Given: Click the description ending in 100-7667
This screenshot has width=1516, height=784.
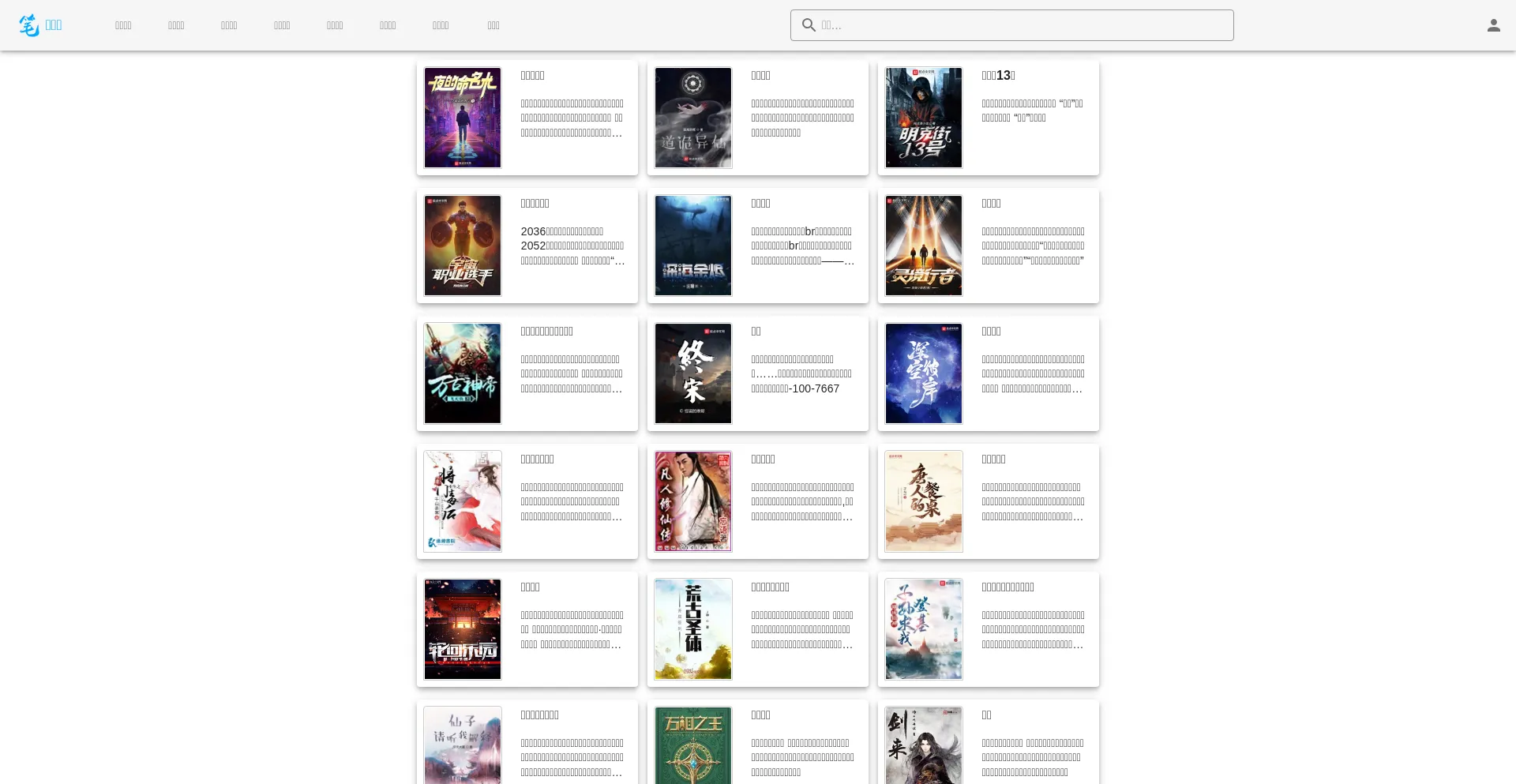Looking at the screenshot, I should point(801,373).
